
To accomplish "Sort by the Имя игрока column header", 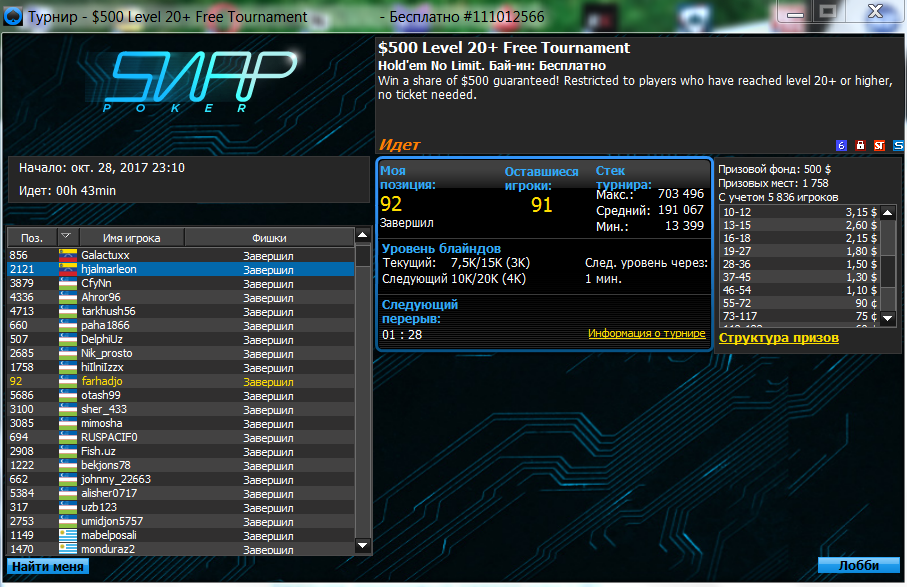I will (131, 238).
